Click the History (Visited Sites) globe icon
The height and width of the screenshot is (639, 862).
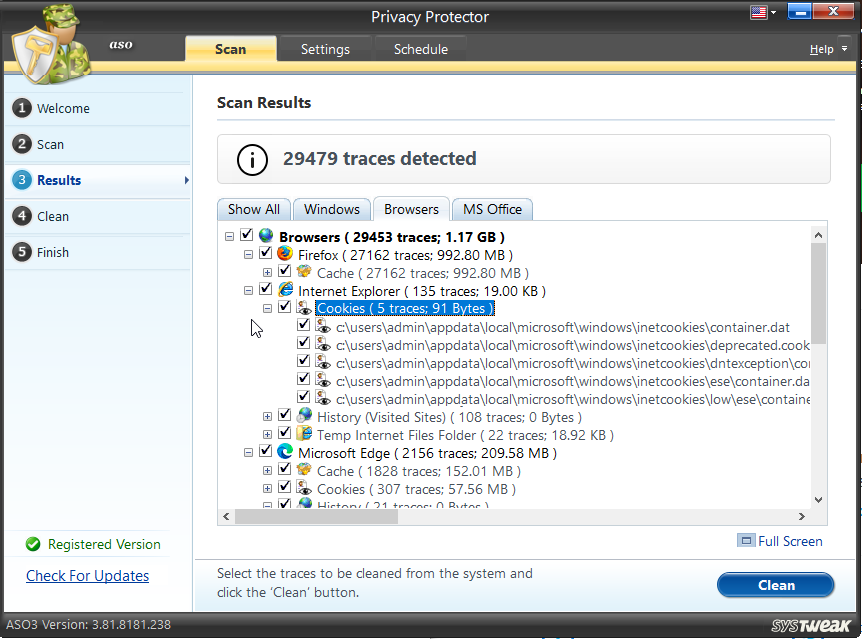tap(303, 416)
